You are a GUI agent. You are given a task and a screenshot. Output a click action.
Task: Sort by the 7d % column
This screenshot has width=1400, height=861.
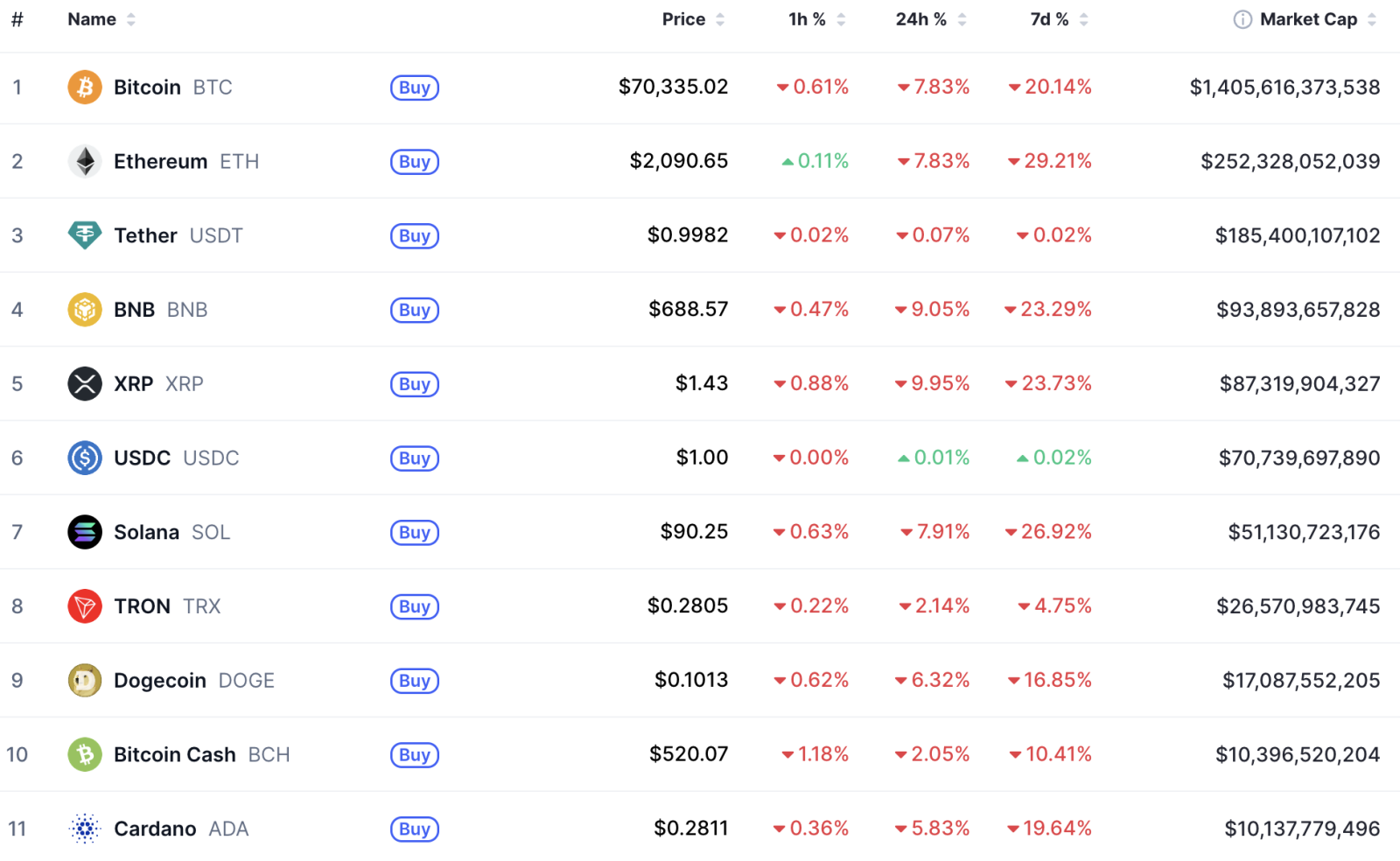click(x=1050, y=19)
